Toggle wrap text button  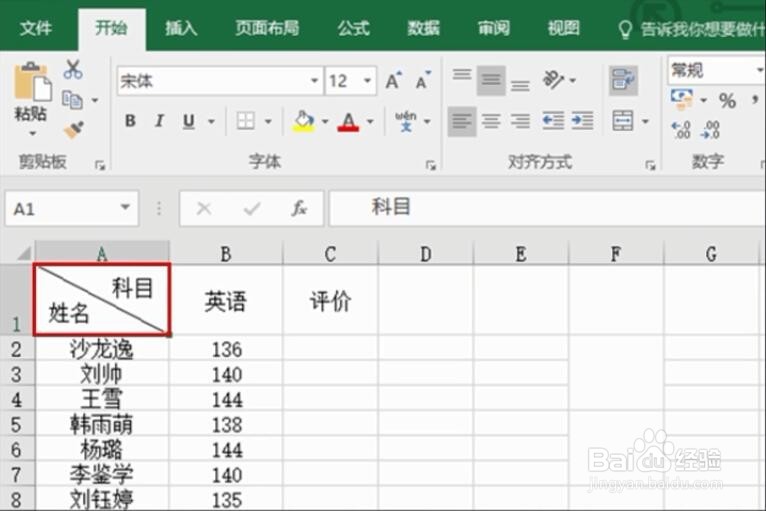(x=623, y=80)
